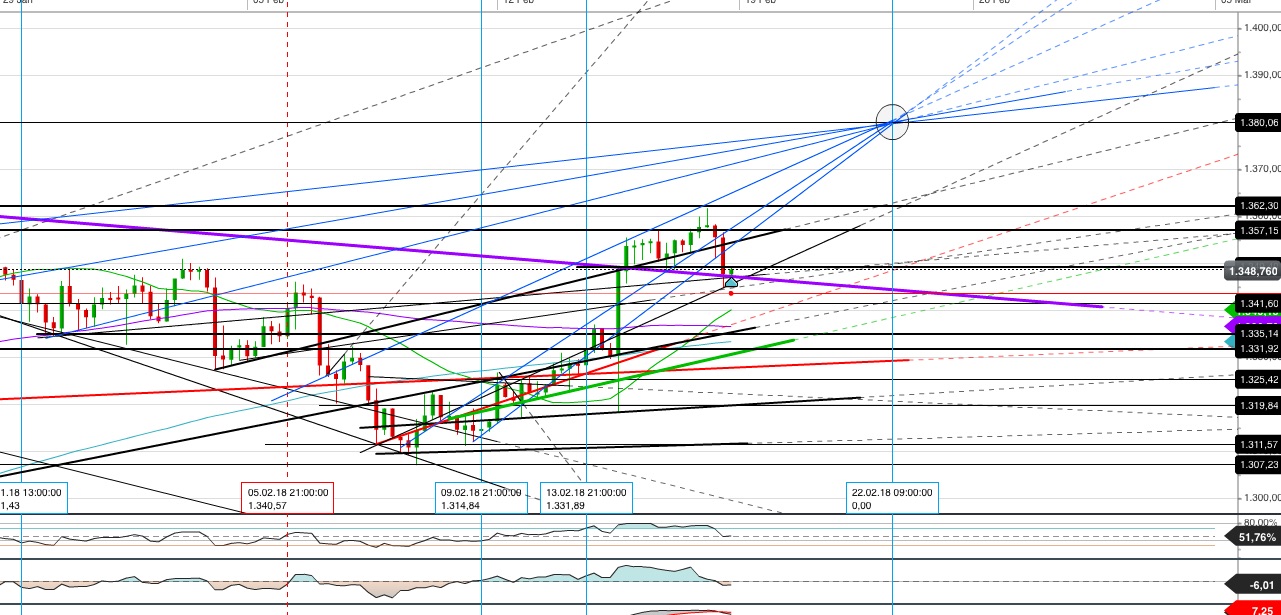1281x615 pixels.
Task: Select the red 05.02.18 21:00:00 date marker
Action: pyautogui.click(x=287, y=498)
